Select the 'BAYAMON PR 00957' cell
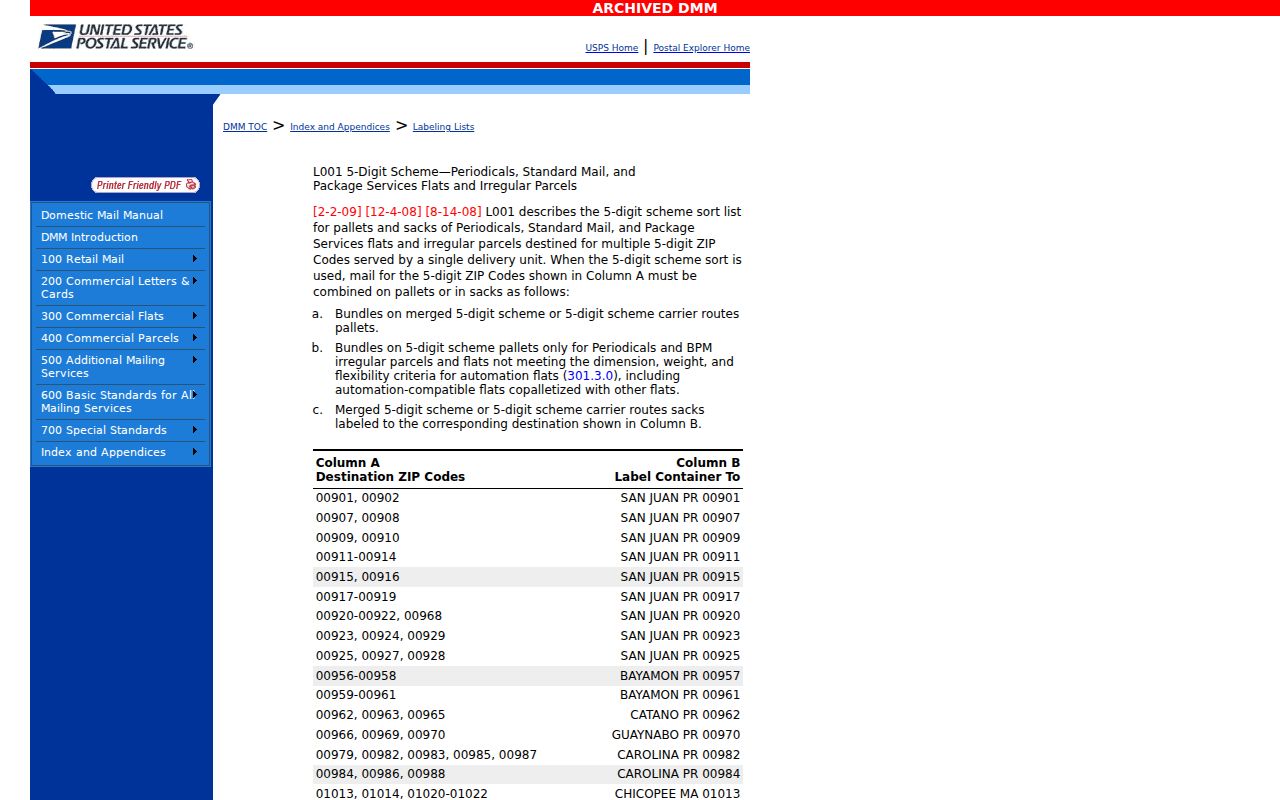This screenshot has width=1280, height=800. (x=680, y=676)
